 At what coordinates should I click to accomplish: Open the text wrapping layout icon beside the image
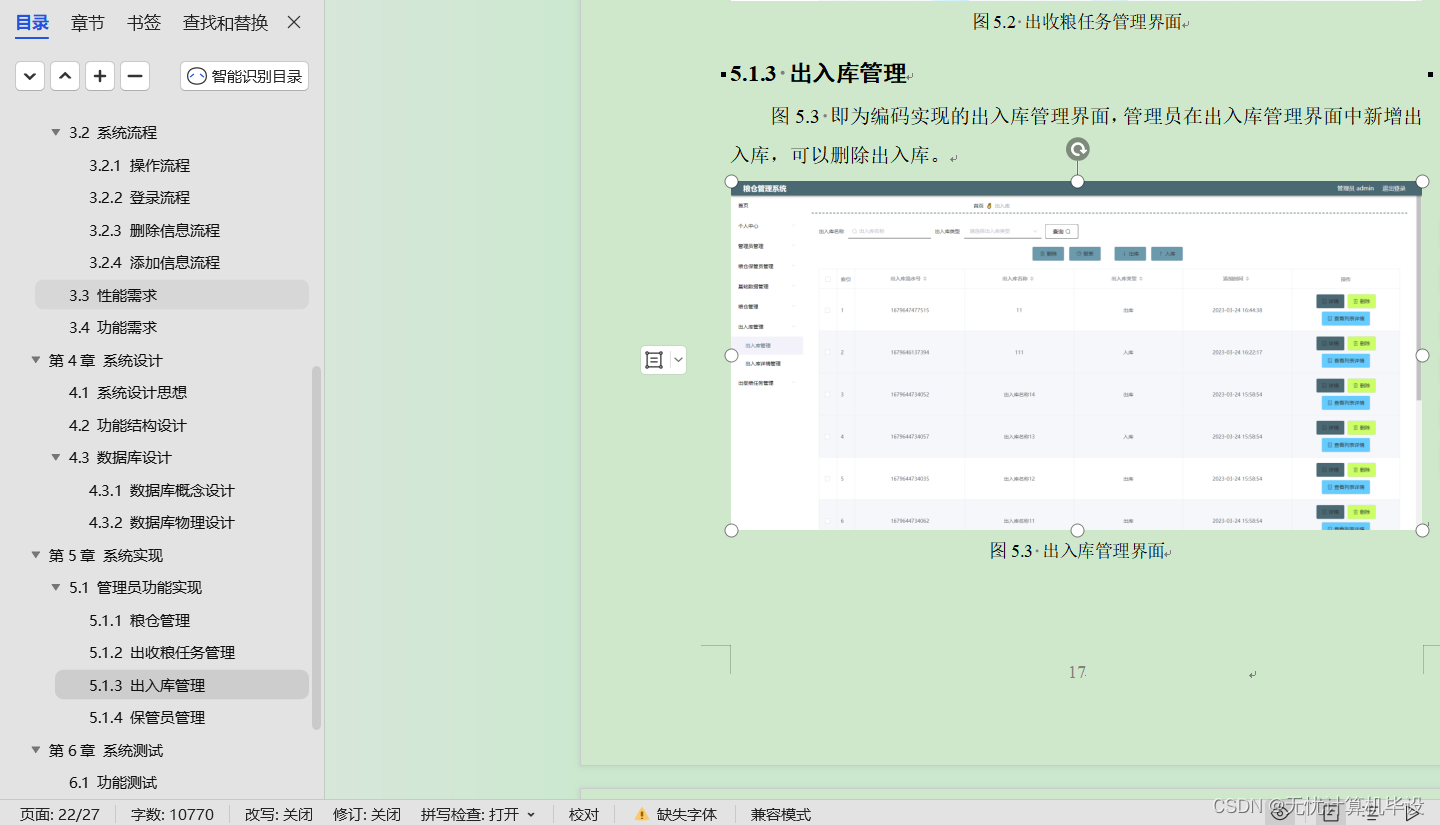pyautogui.click(x=656, y=359)
